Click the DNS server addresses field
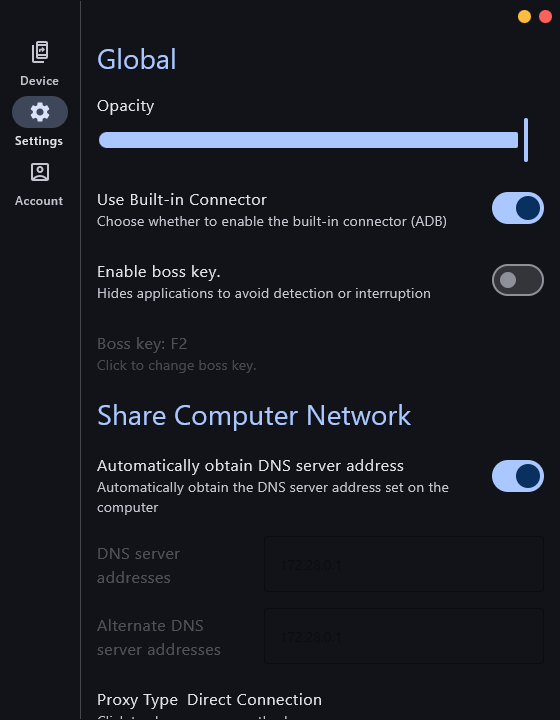 pyautogui.click(x=404, y=564)
